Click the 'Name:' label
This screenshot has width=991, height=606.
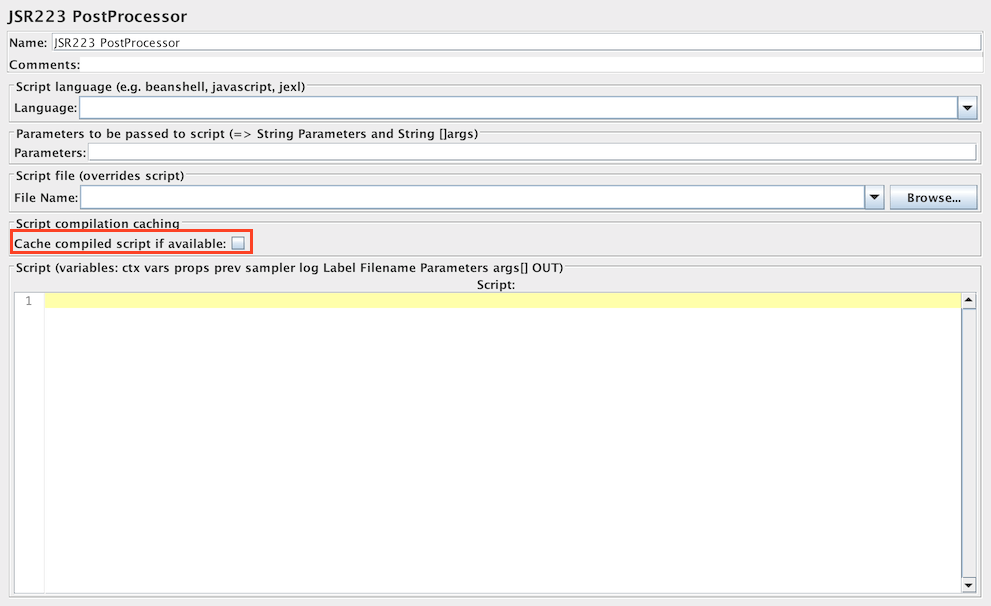tap(28, 43)
